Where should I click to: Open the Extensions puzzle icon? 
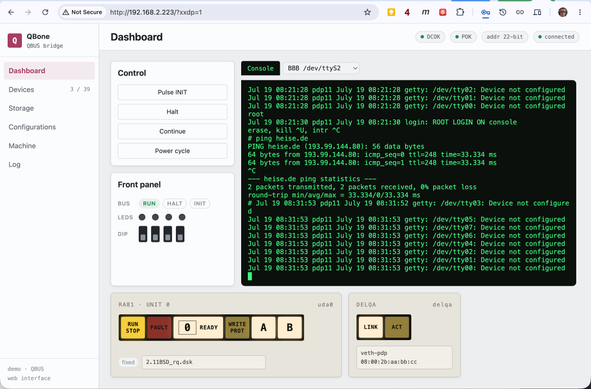(460, 12)
